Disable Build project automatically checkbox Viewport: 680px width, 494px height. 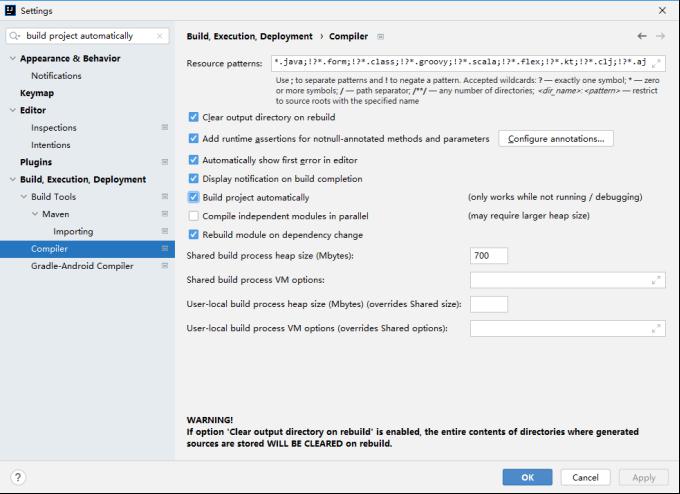click(193, 197)
